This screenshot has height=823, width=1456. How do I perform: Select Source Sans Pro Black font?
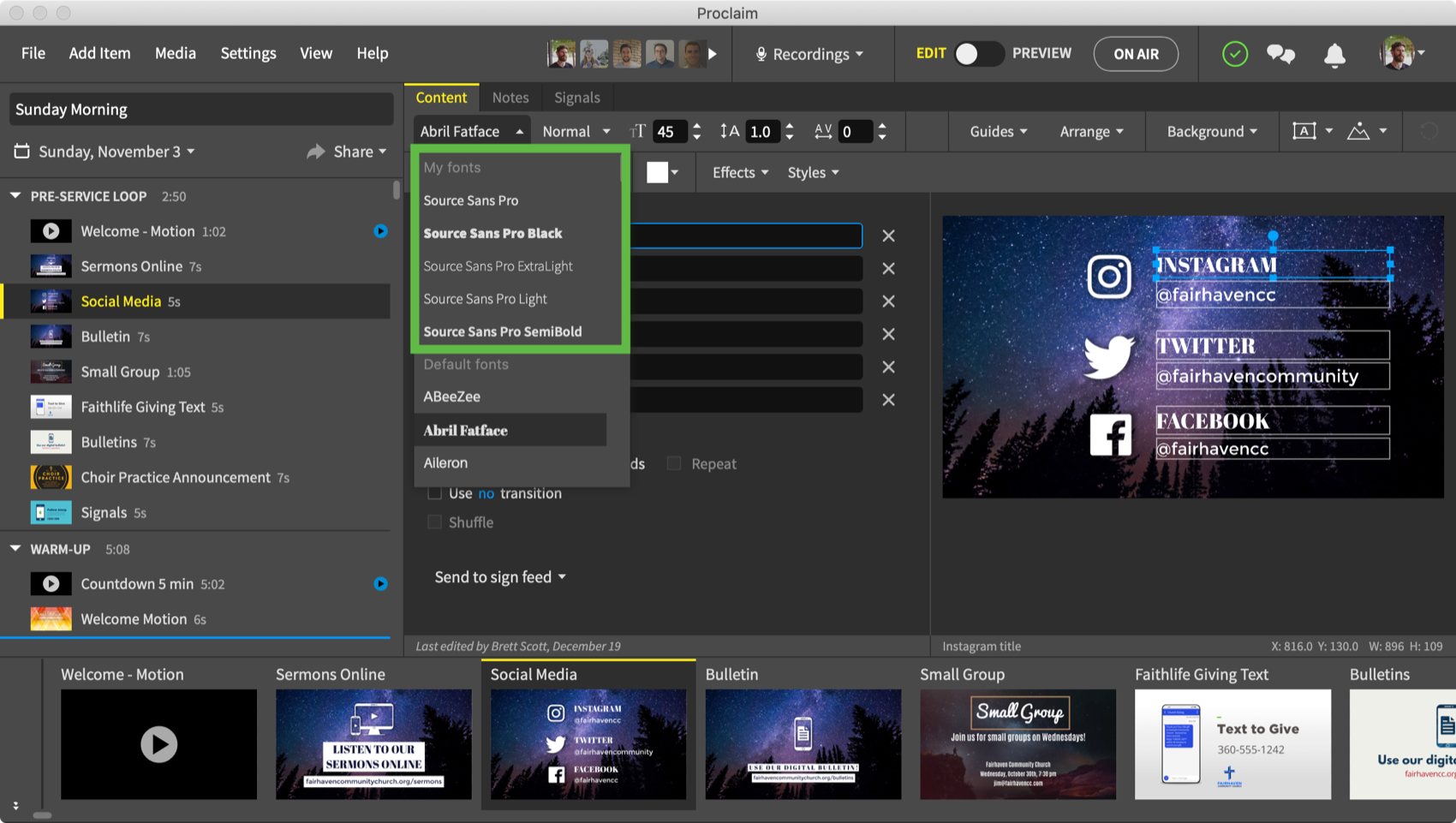click(492, 233)
